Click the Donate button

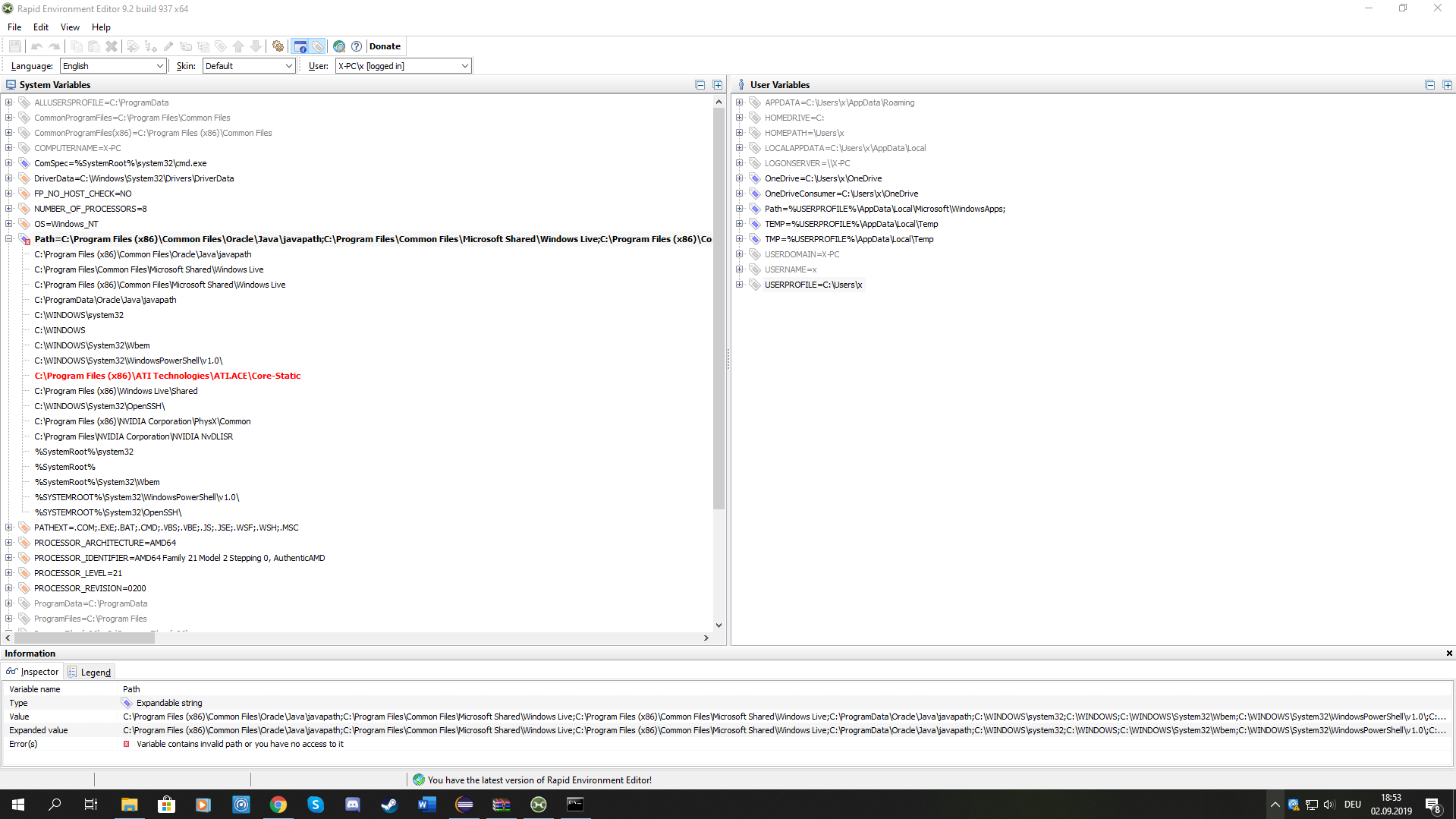385,46
